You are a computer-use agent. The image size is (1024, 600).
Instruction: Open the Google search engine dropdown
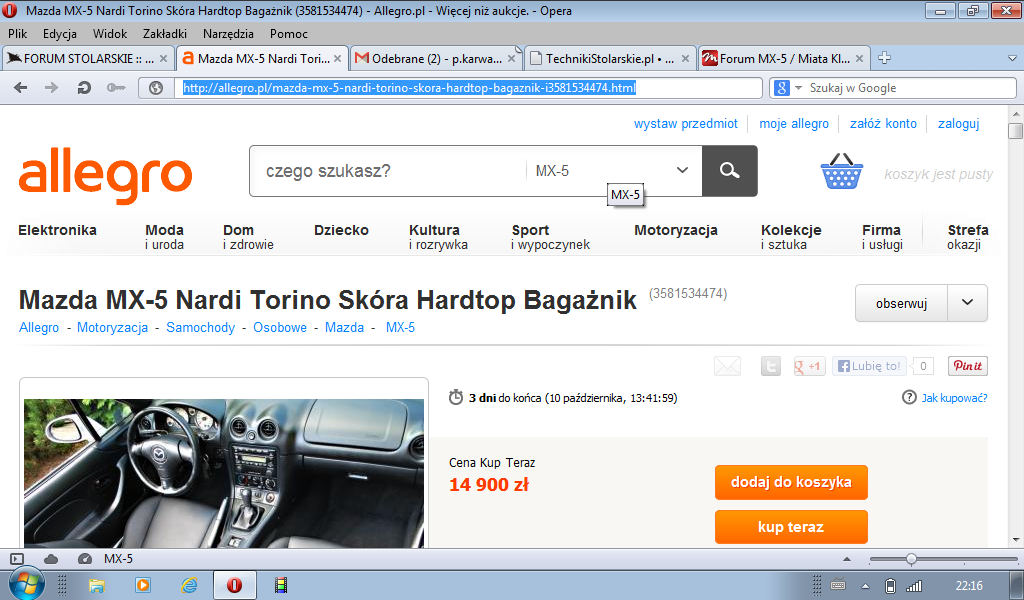[x=798, y=88]
